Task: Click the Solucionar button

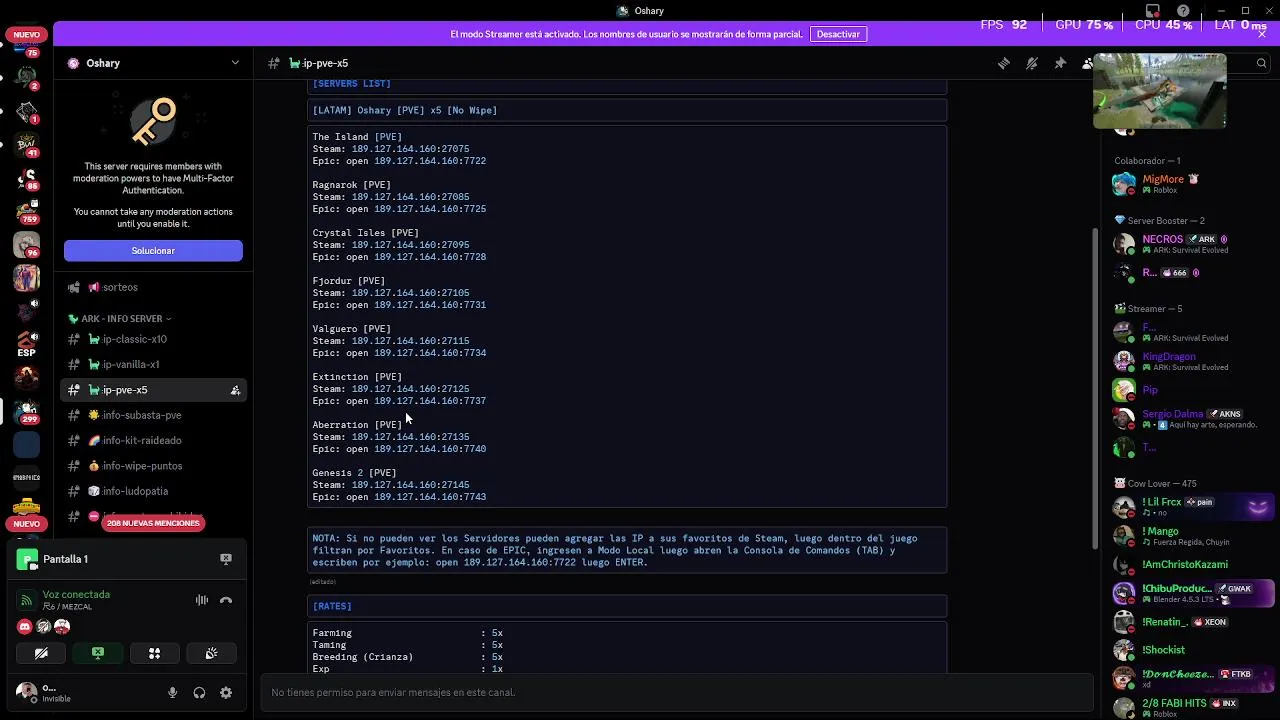Action: [x=153, y=251]
